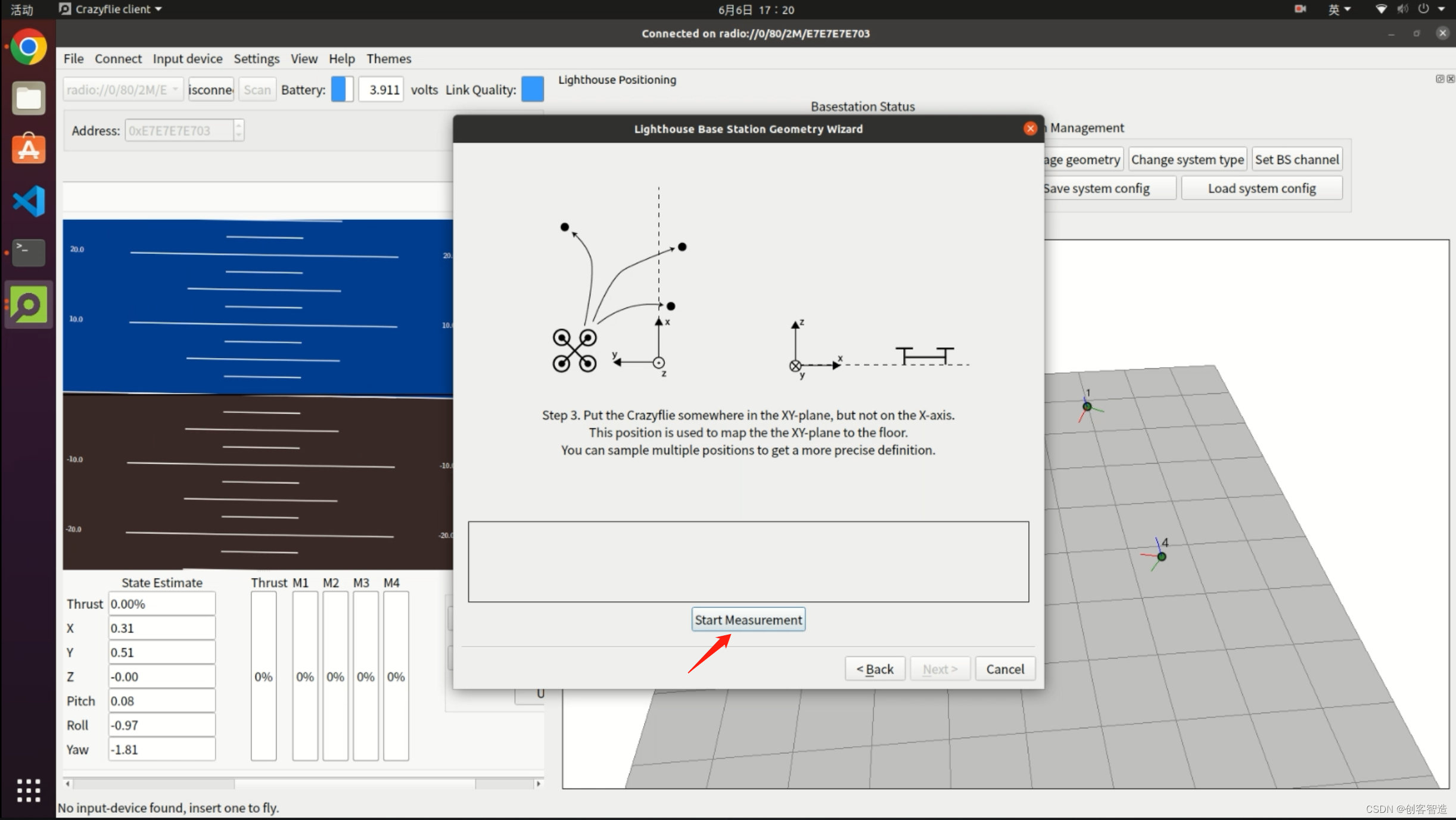Image resolution: width=1456 pixels, height=820 pixels.
Task: Click the Address stepper arrows
Action: click(239, 130)
